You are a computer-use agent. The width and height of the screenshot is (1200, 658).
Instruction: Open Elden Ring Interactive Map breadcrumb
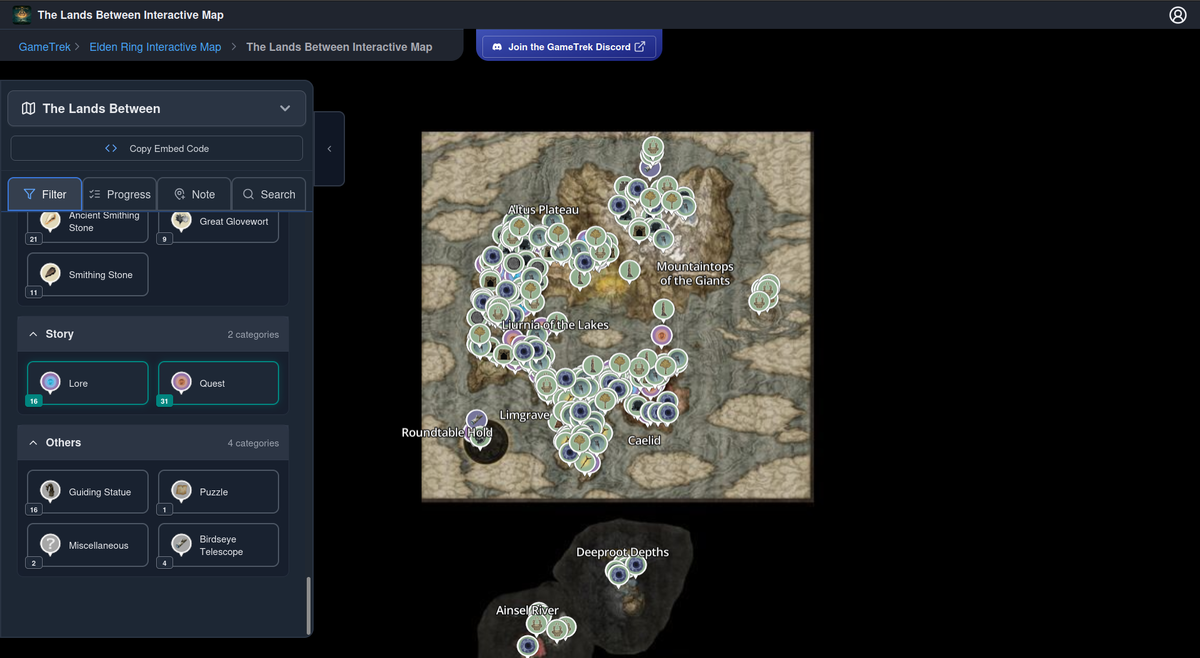pos(155,47)
